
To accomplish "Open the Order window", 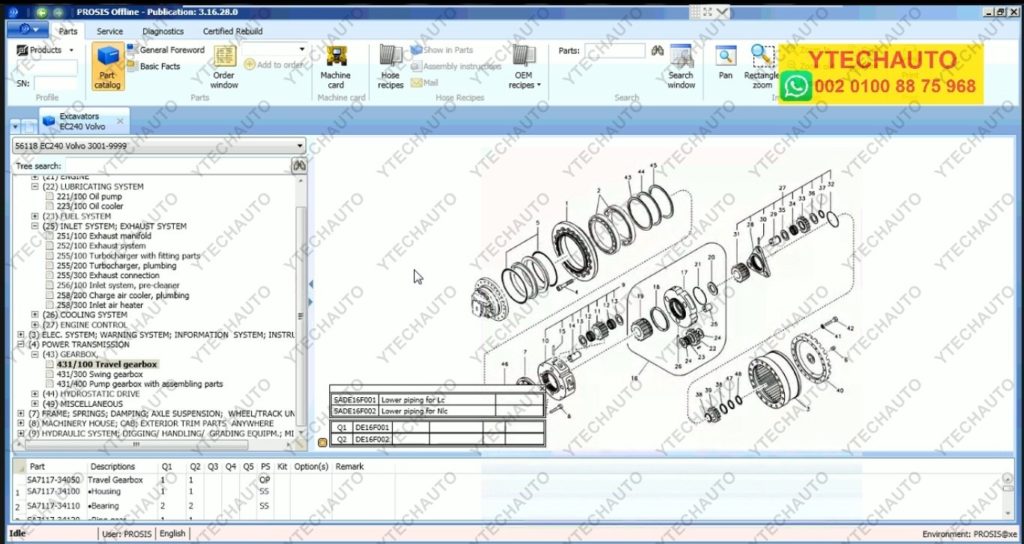I will (225, 67).
